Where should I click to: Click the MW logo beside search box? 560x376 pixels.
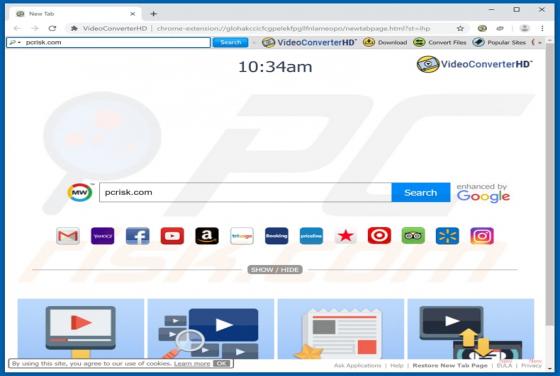coord(80,192)
